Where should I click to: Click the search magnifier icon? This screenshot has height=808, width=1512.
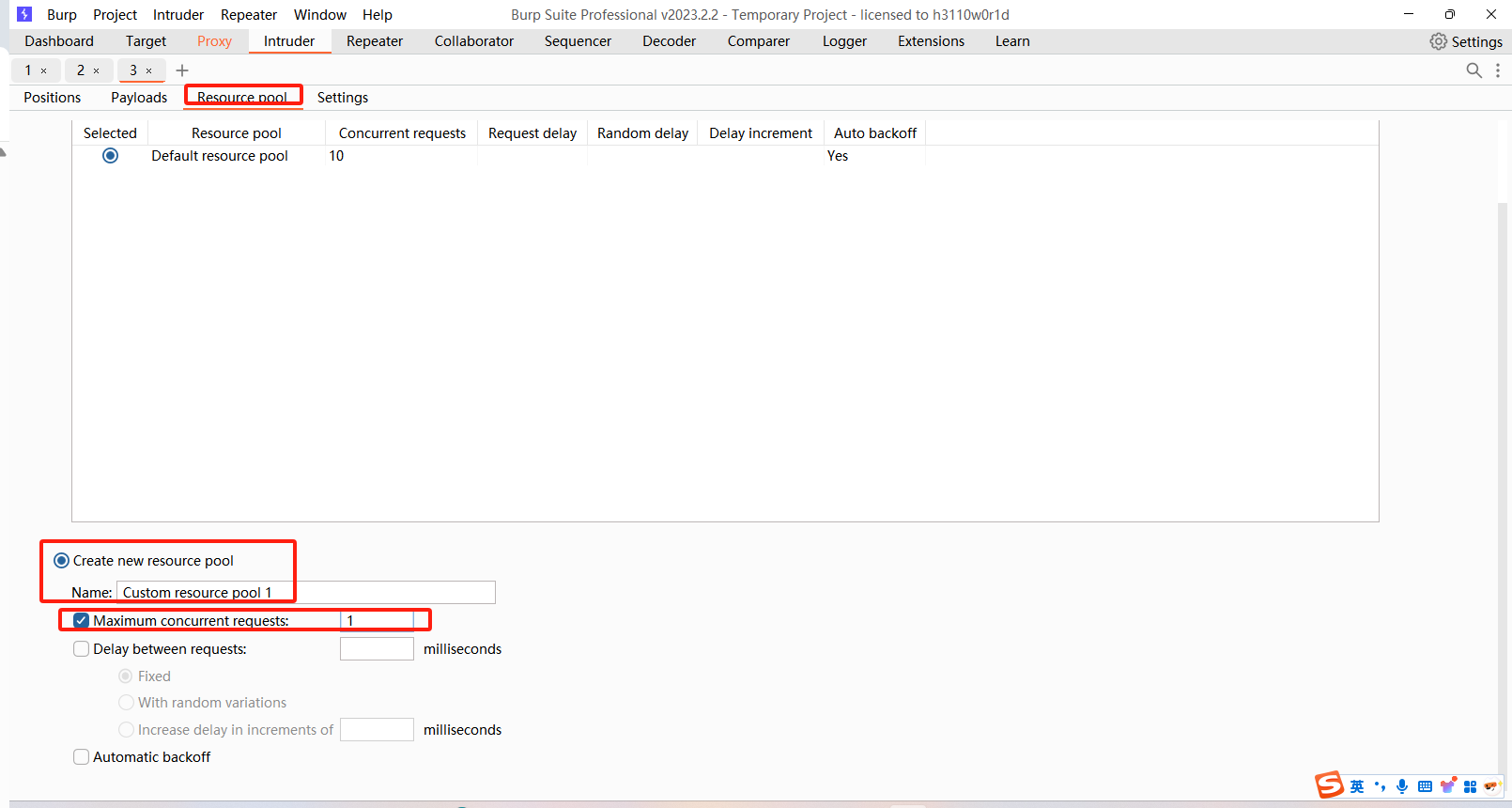pyautogui.click(x=1473, y=70)
